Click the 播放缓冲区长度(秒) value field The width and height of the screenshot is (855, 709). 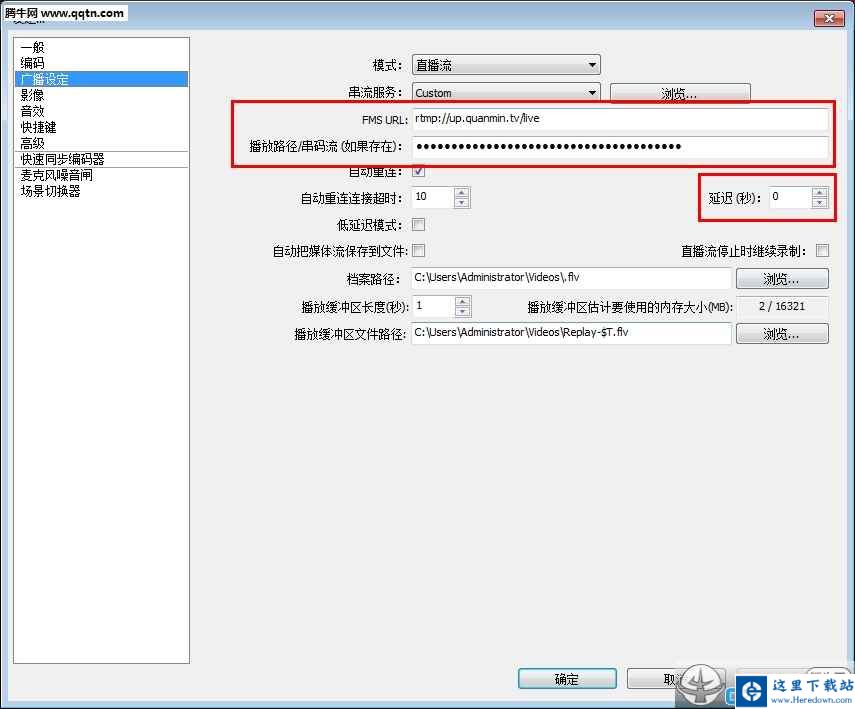tap(434, 307)
